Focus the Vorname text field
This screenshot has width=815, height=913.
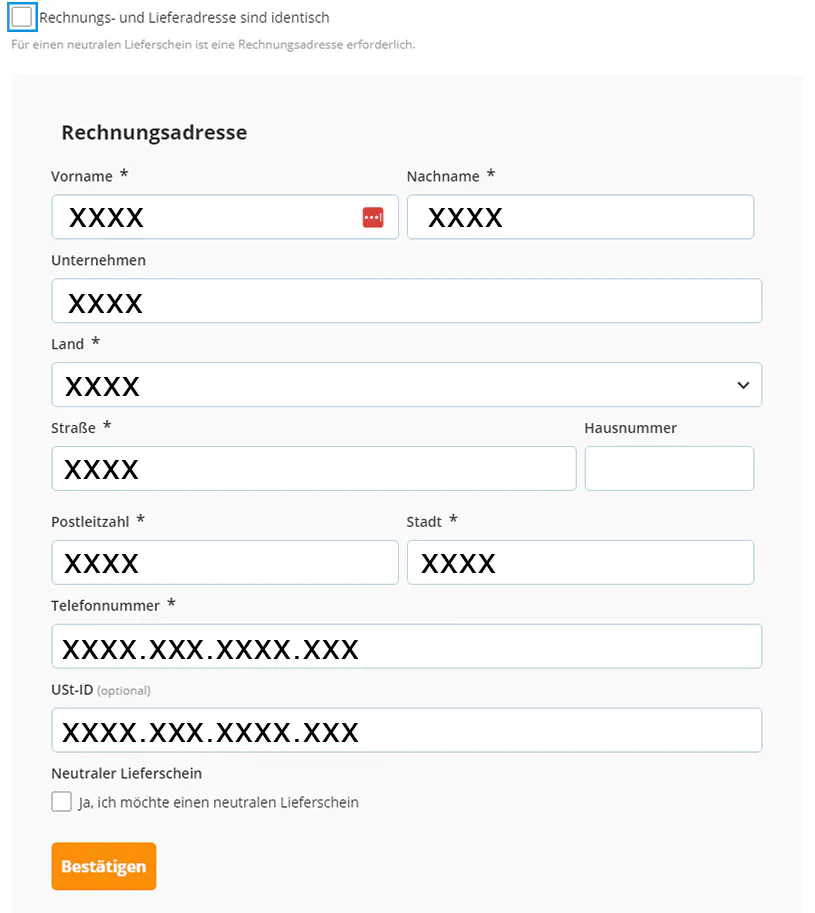pos(210,217)
